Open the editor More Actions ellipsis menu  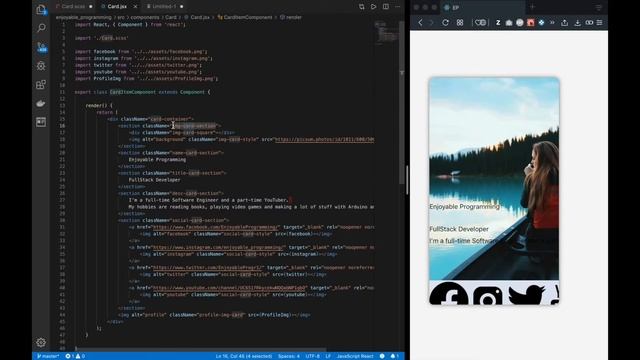coord(398,7)
